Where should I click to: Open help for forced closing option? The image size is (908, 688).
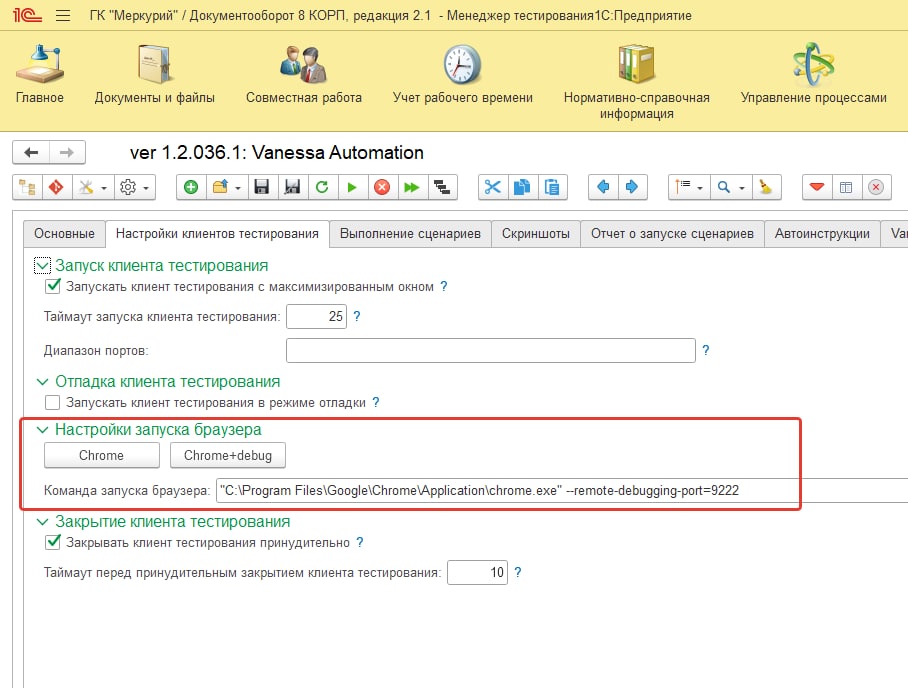[360, 542]
